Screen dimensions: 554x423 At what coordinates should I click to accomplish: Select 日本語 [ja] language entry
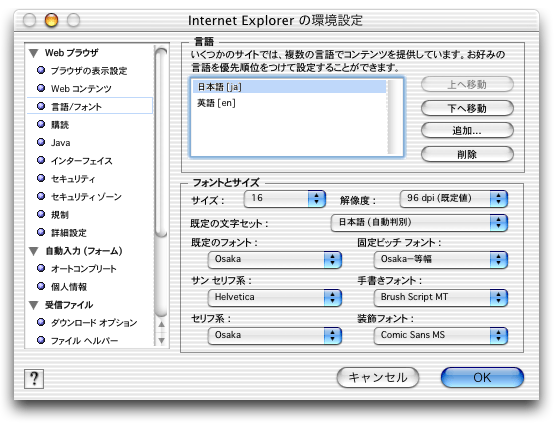[x=289, y=87]
